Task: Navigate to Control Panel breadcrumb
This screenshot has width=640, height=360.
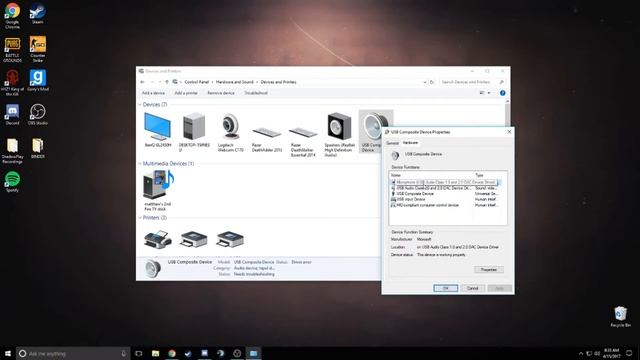Action: (x=196, y=82)
